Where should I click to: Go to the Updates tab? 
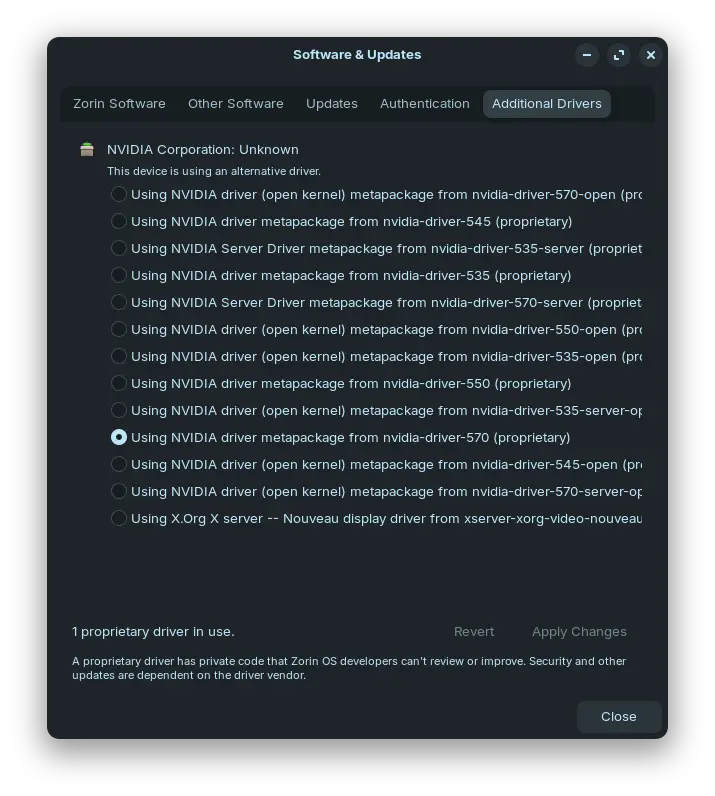[332, 104]
